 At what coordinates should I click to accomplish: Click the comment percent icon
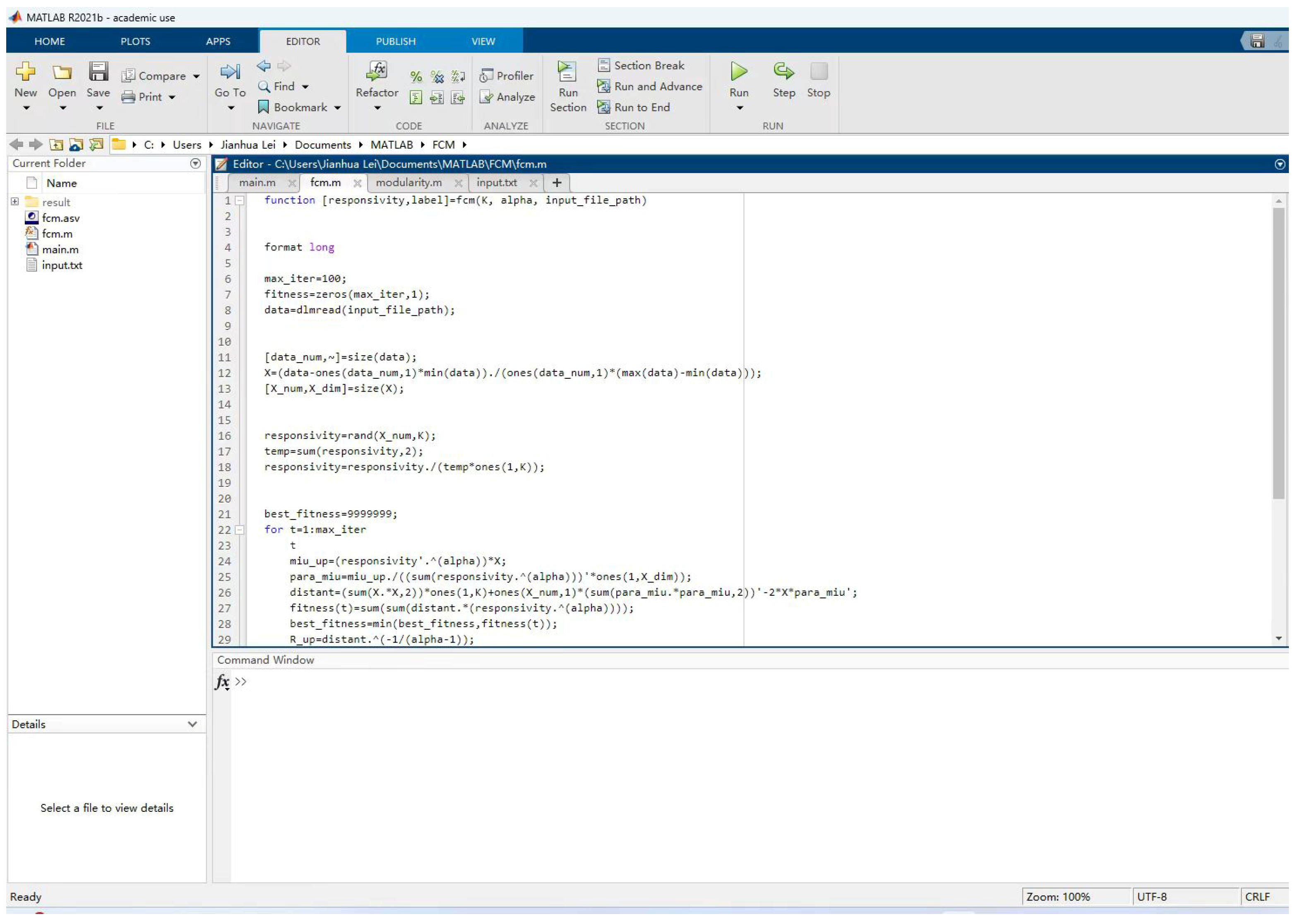(416, 76)
